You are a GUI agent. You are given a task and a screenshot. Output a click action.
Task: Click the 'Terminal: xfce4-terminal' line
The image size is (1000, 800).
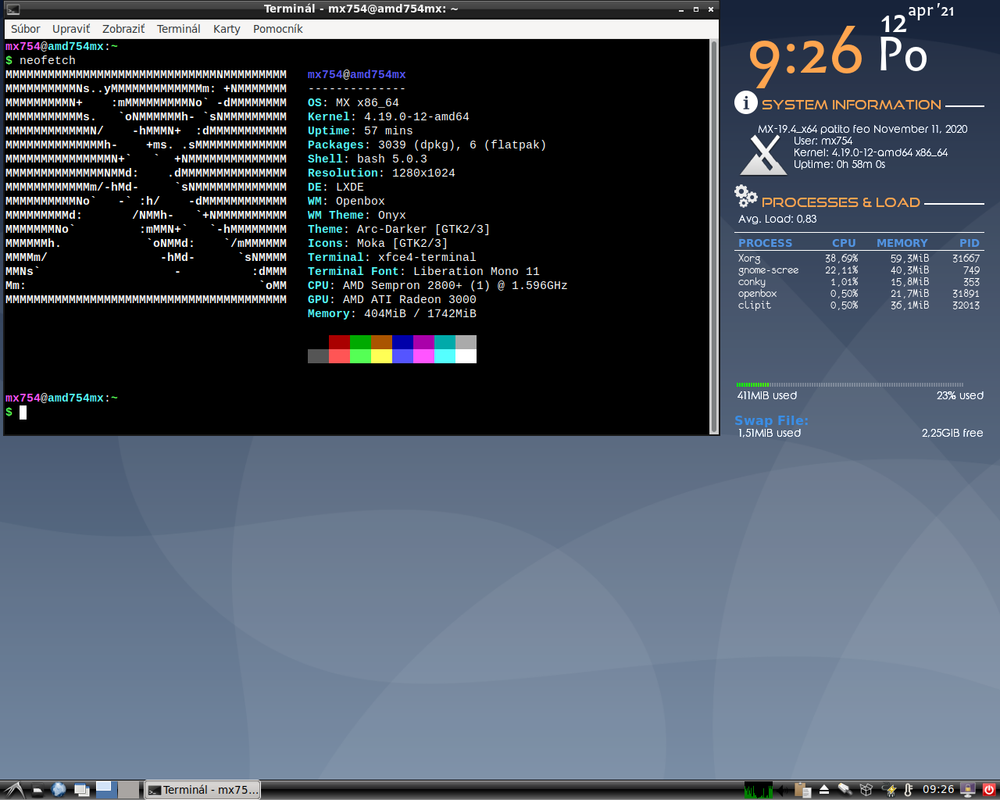[392, 257]
